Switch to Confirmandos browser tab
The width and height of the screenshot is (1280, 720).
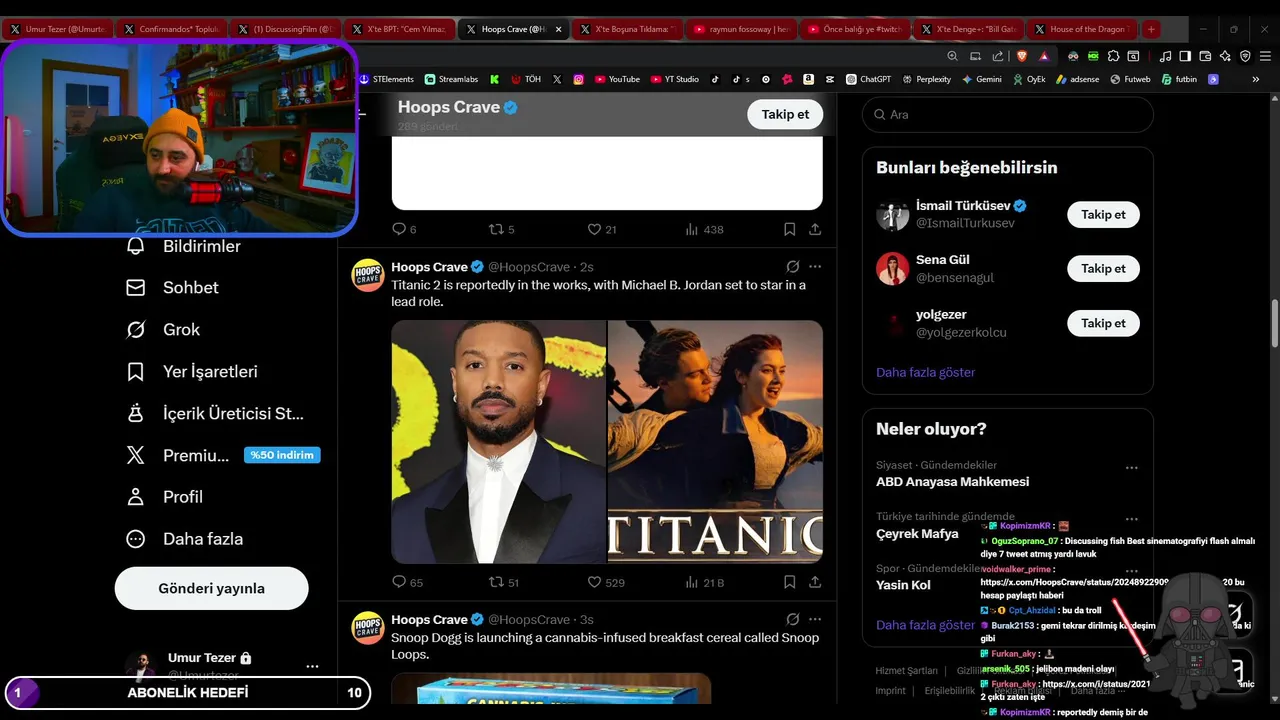click(171, 29)
